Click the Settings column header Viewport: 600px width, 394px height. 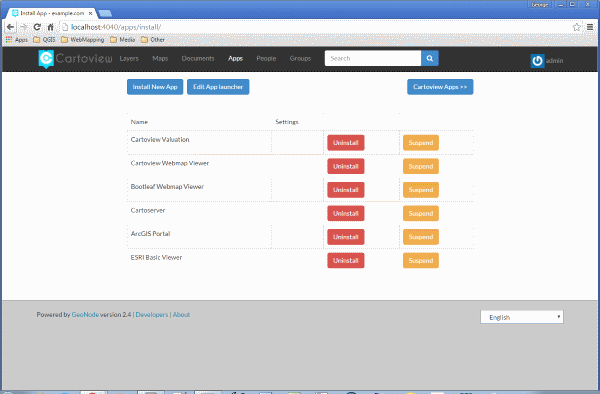(287, 122)
